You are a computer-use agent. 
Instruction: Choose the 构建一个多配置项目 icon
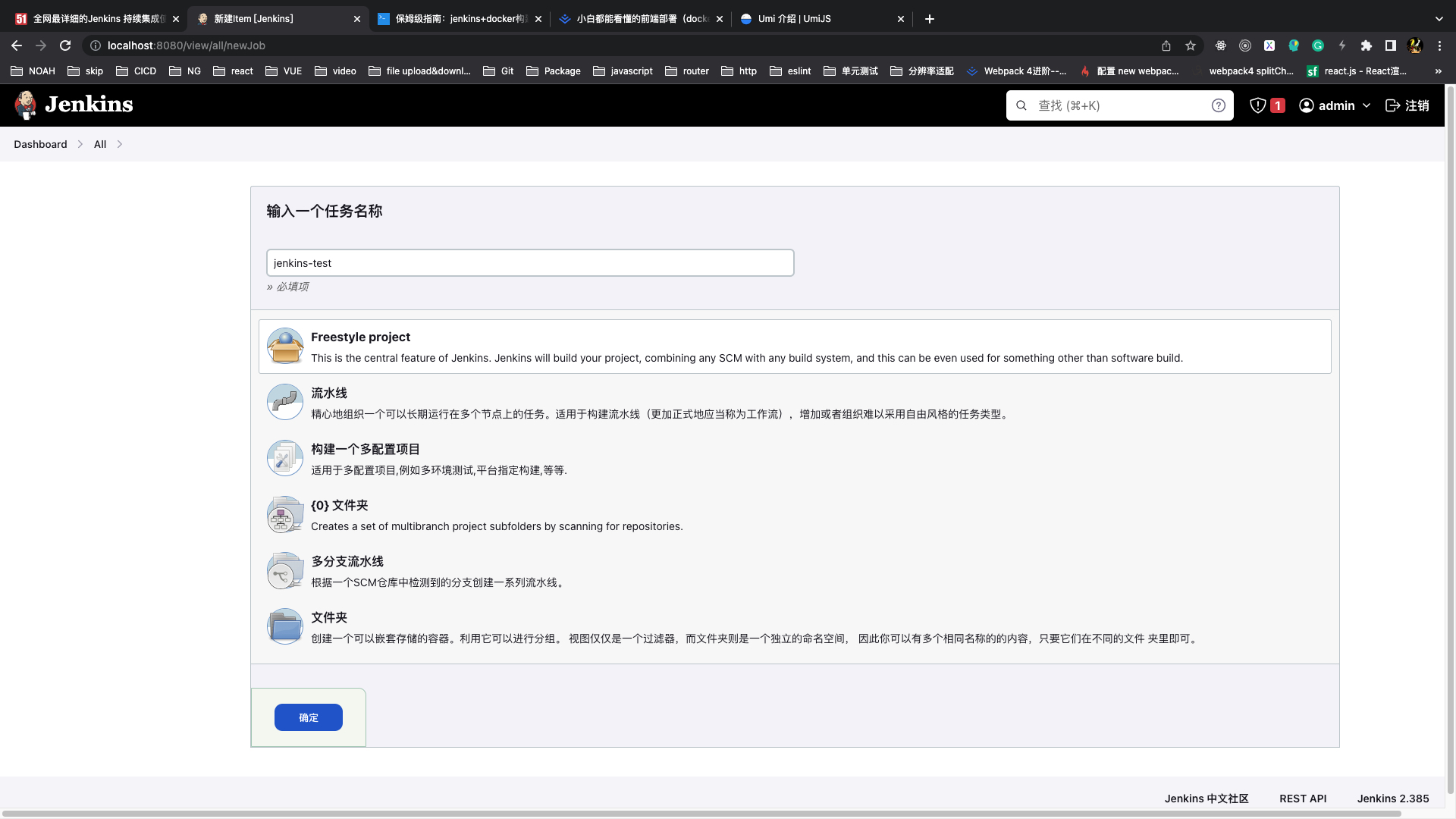click(x=285, y=459)
